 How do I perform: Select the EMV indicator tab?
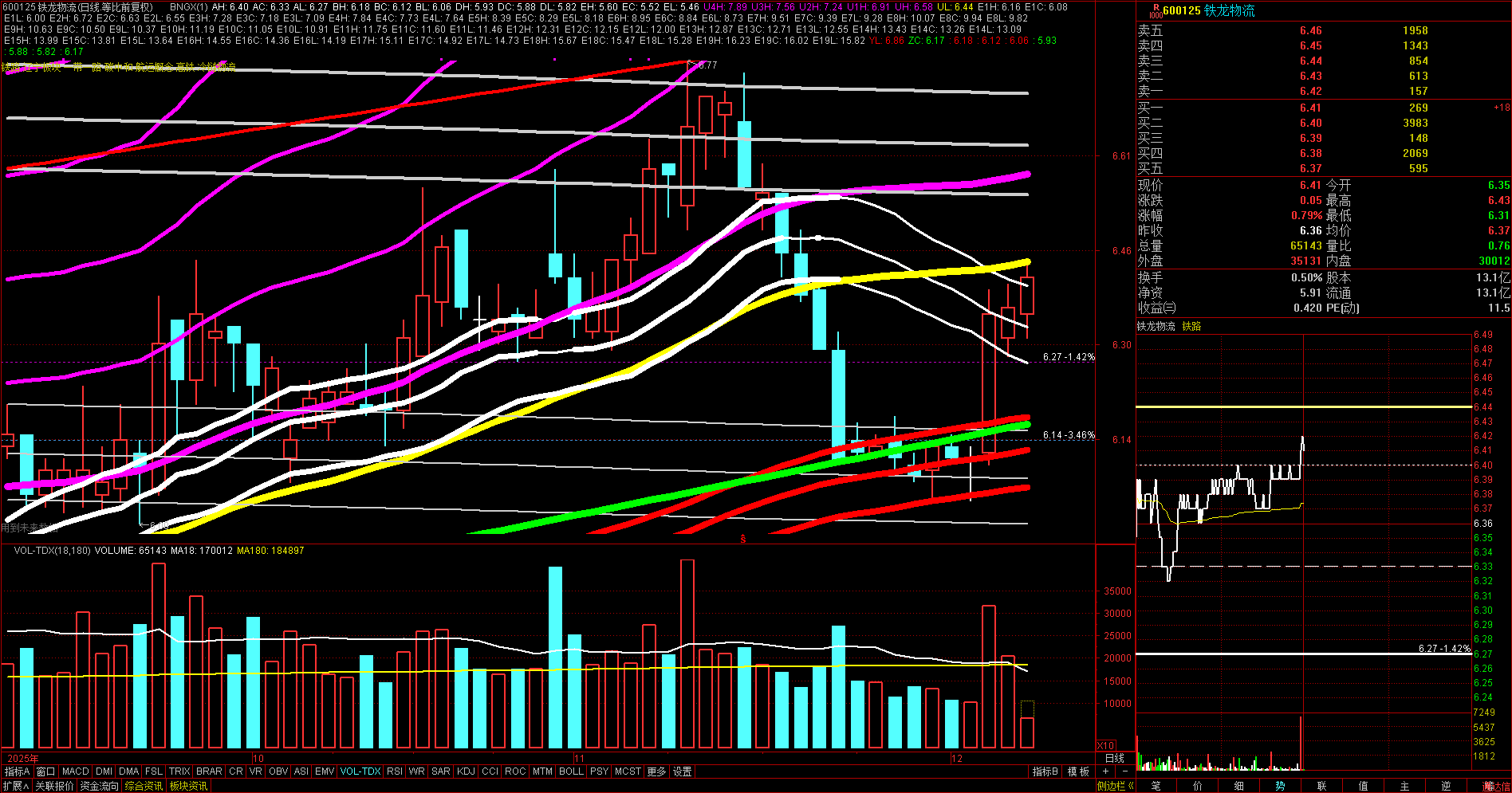pos(325,771)
